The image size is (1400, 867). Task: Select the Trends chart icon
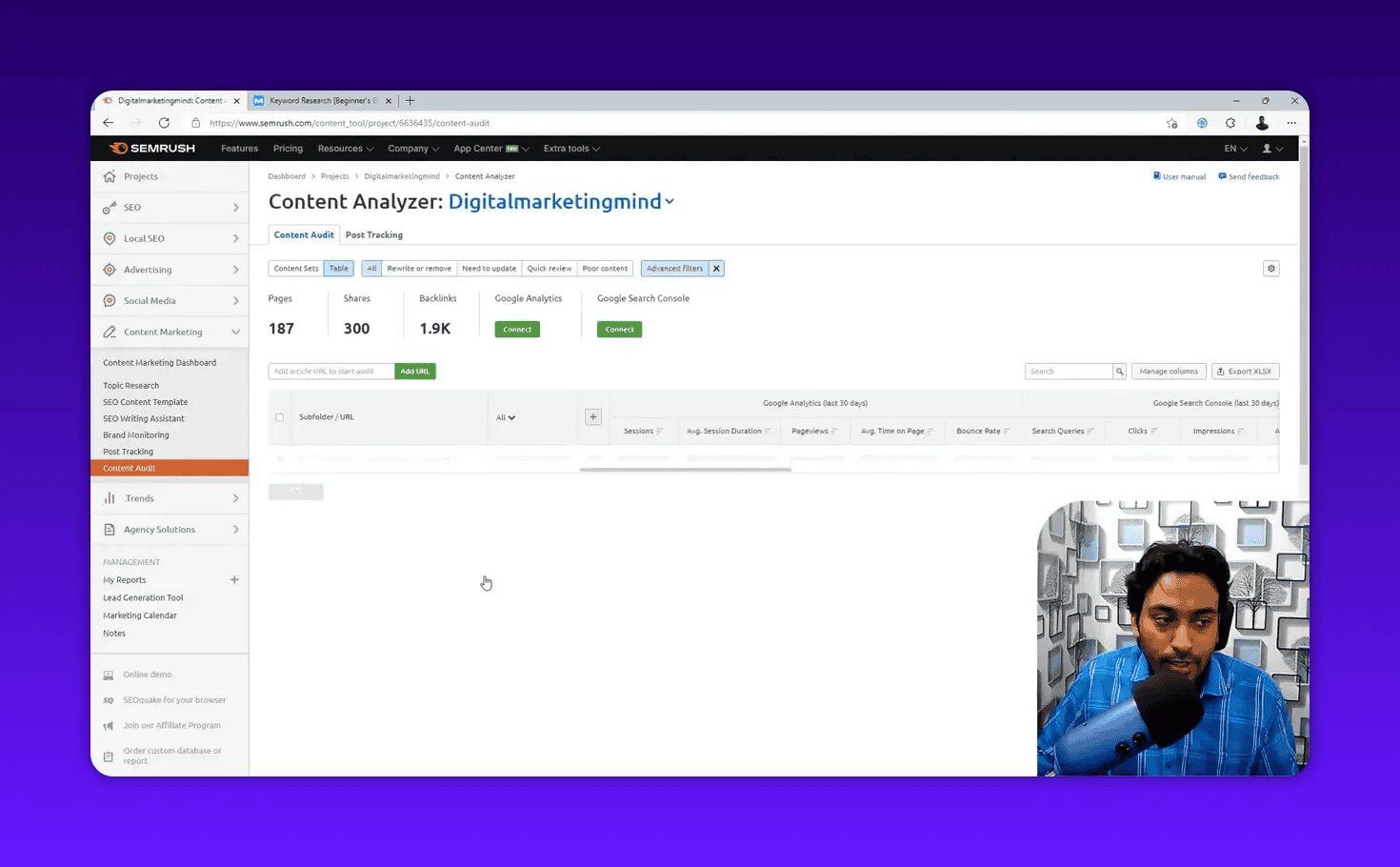coord(110,497)
